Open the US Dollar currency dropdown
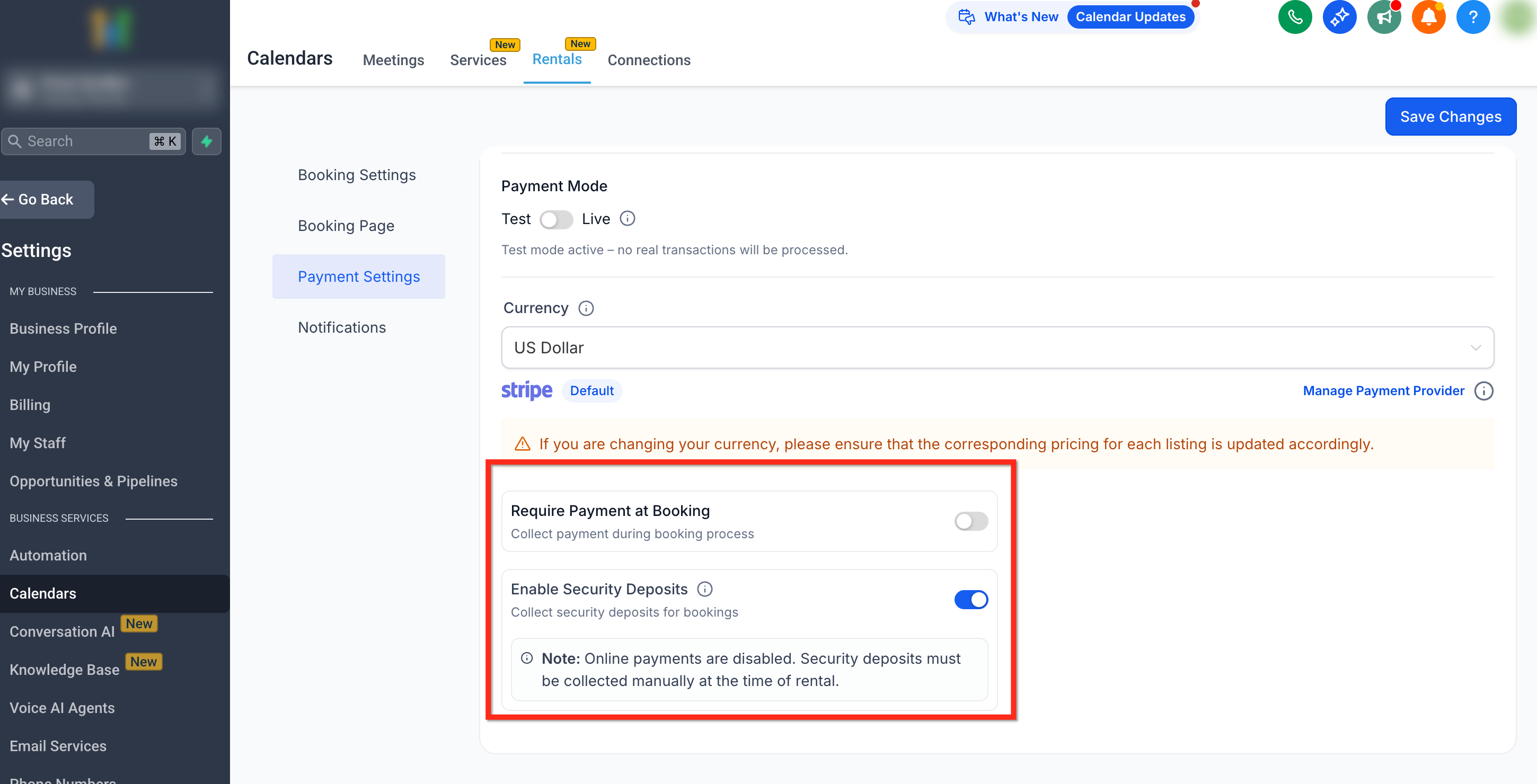The image size is (1537, 784). [997, 348]
